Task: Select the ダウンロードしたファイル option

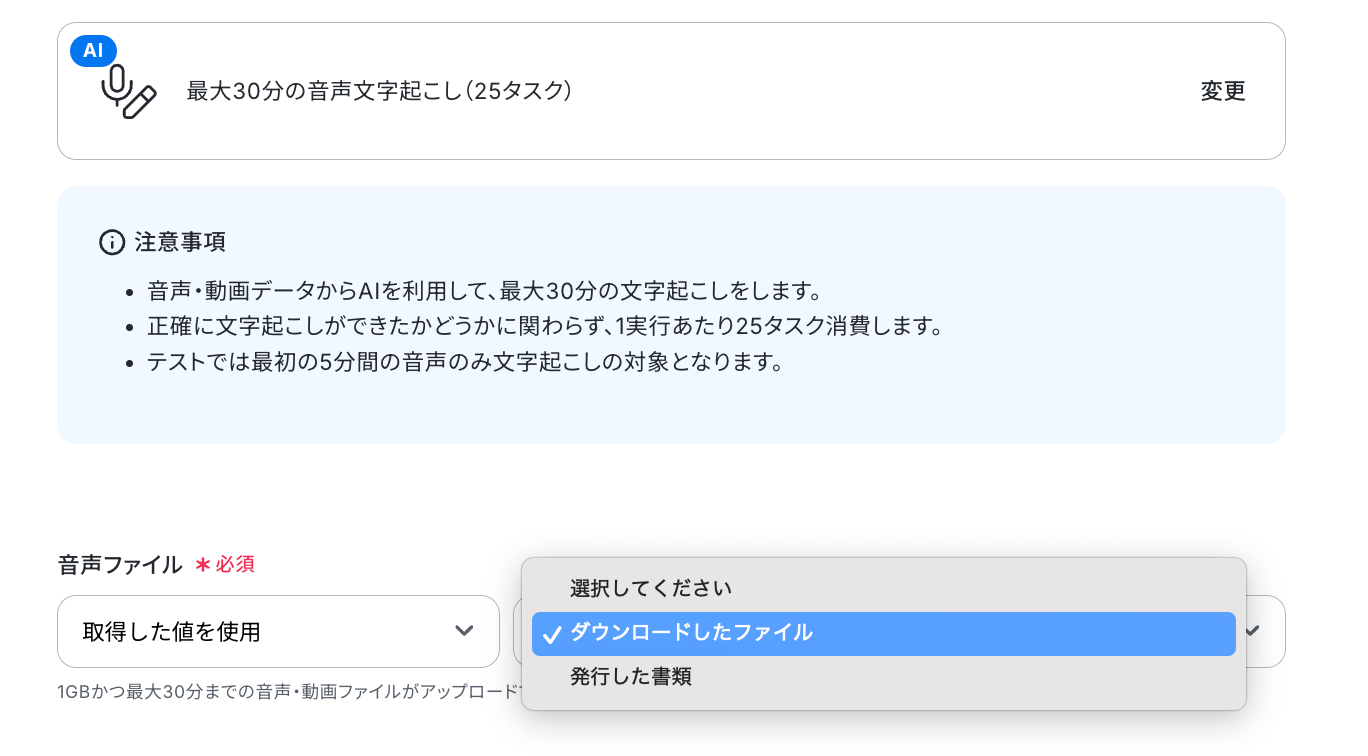Action: (884, 633)
